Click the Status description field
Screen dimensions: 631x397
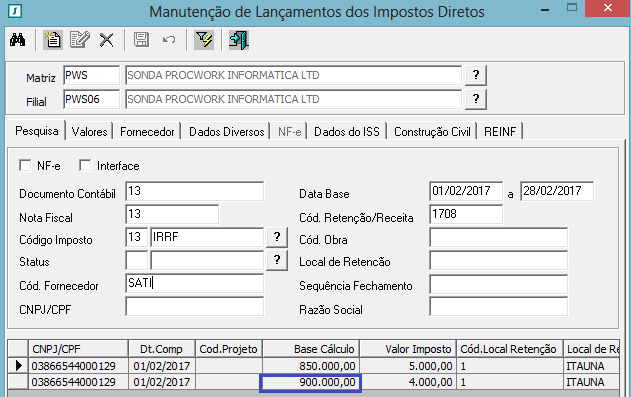pyautogui.click(x=207, y=261)
